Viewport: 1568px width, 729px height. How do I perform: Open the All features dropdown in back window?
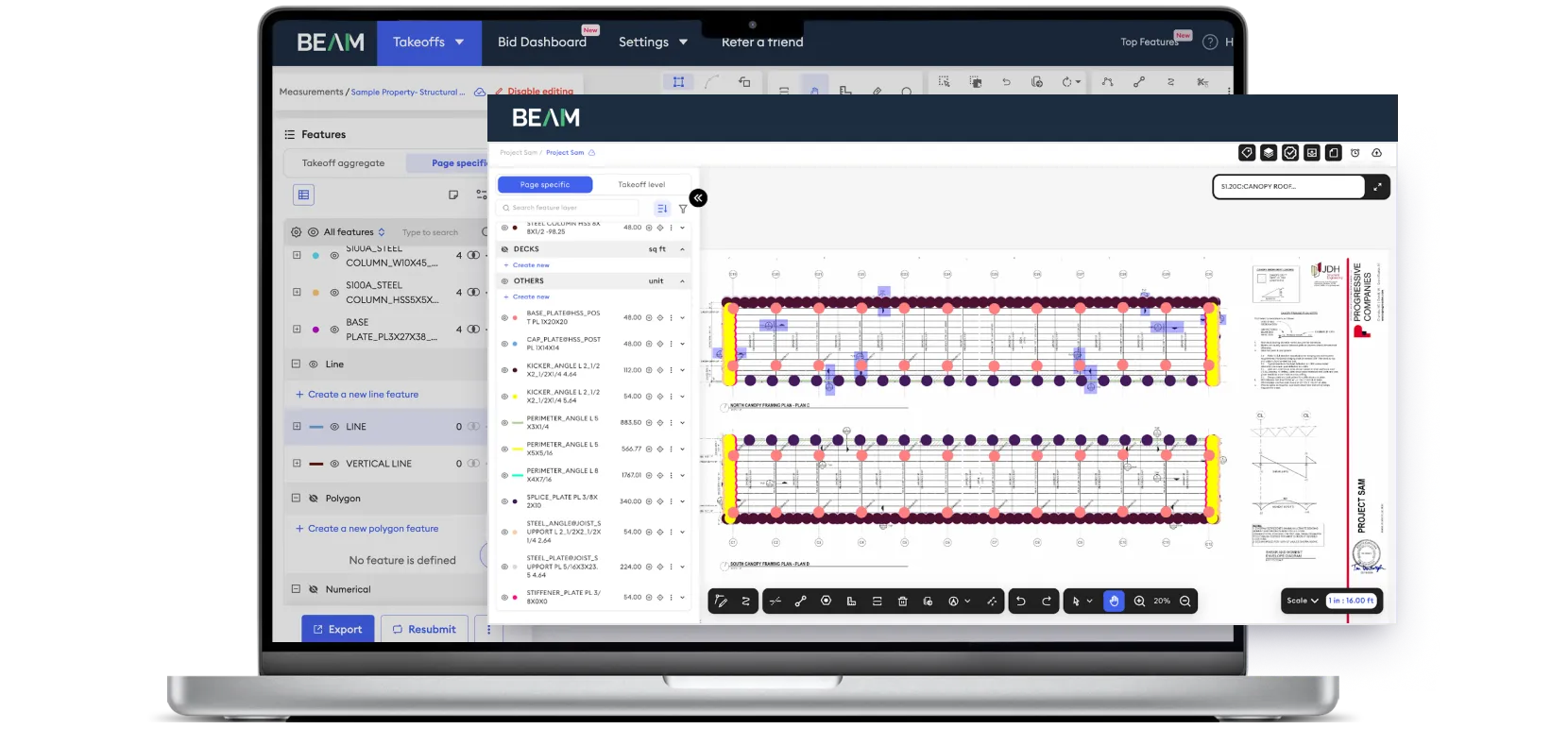tap(354, 232)
